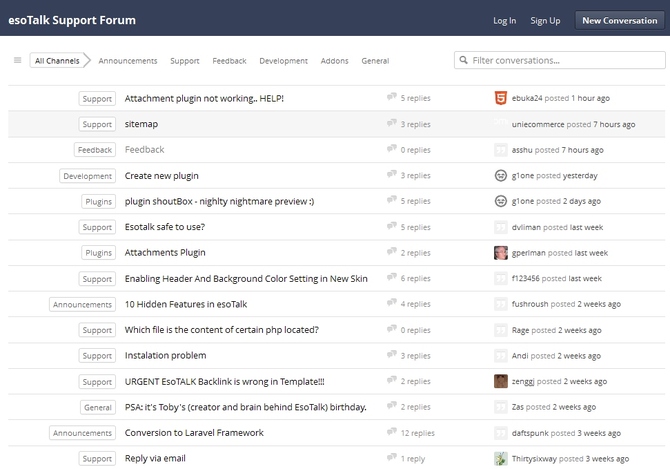This screenshot has width=670, height=469.
Task: Click Announcements tag on 10 Hidden Features row
Action: tap(82, 305)
